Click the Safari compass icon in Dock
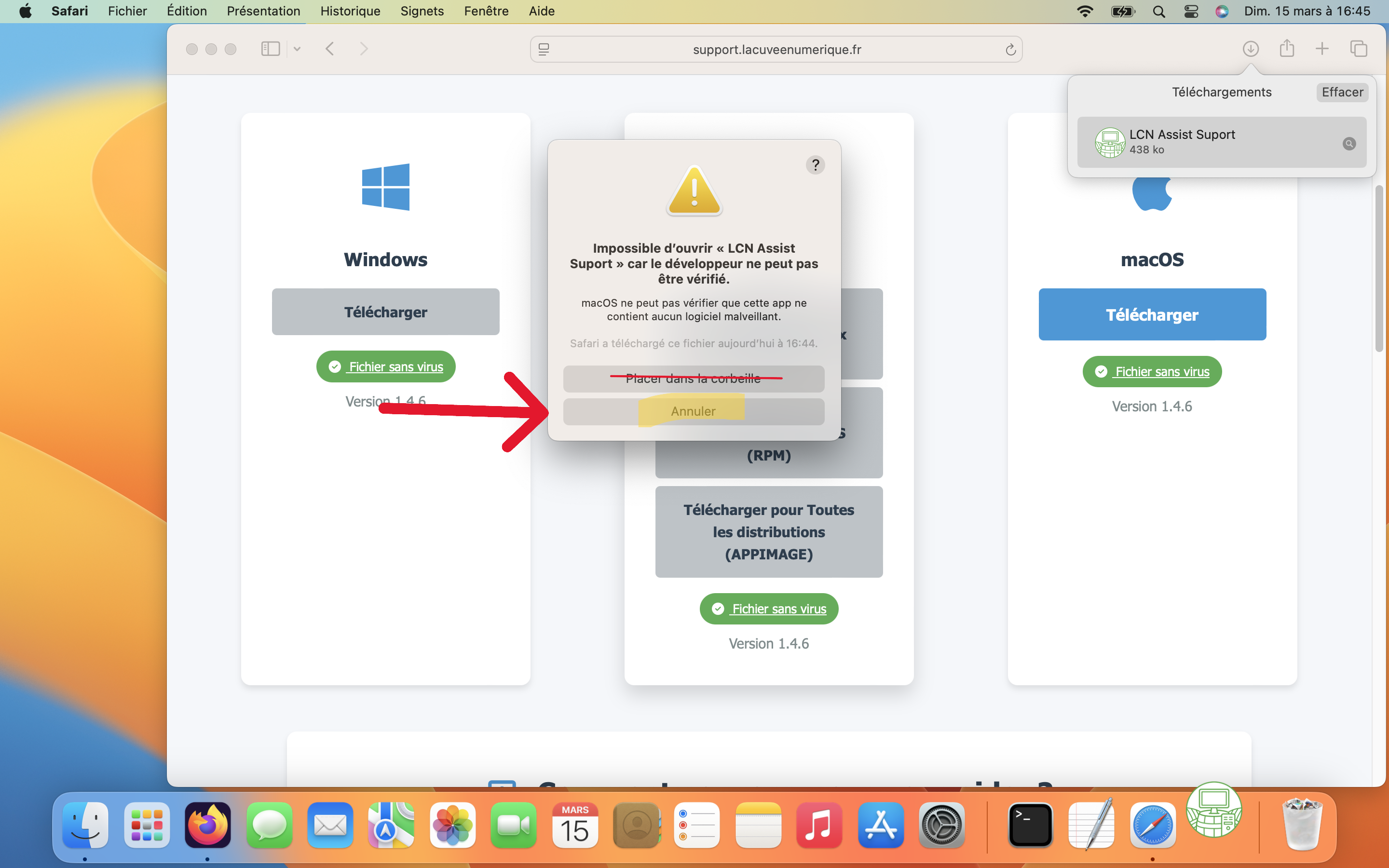The width and height of the screenshot is (1389, 868). tap(1153, 826)
